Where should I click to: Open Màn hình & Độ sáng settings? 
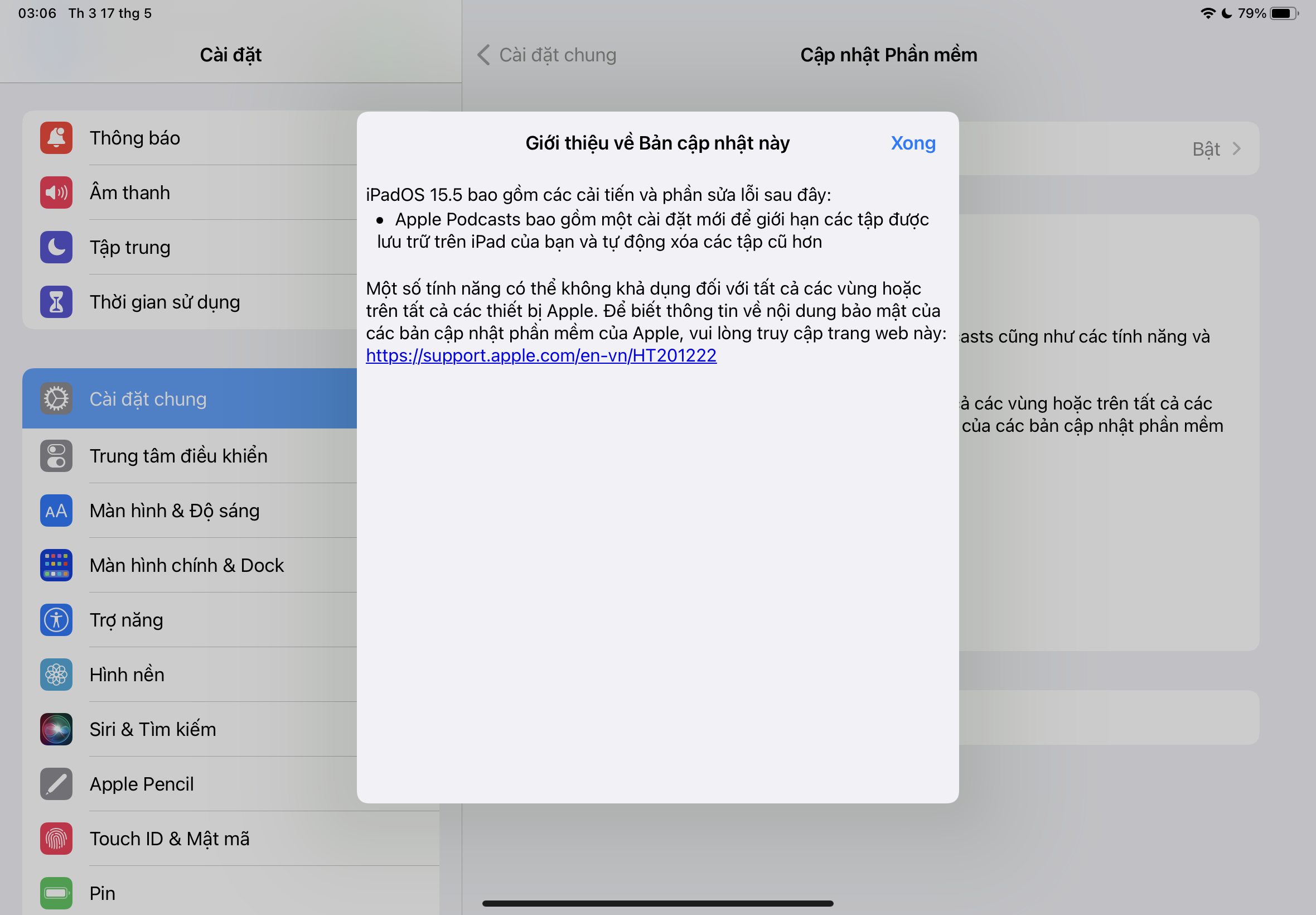pyautogui.click(x=190, y=511)
